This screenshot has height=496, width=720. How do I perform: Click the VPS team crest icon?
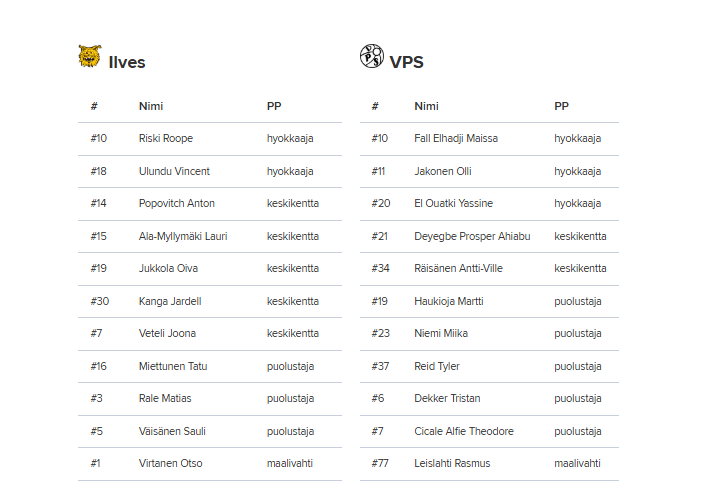click(371, 57)
